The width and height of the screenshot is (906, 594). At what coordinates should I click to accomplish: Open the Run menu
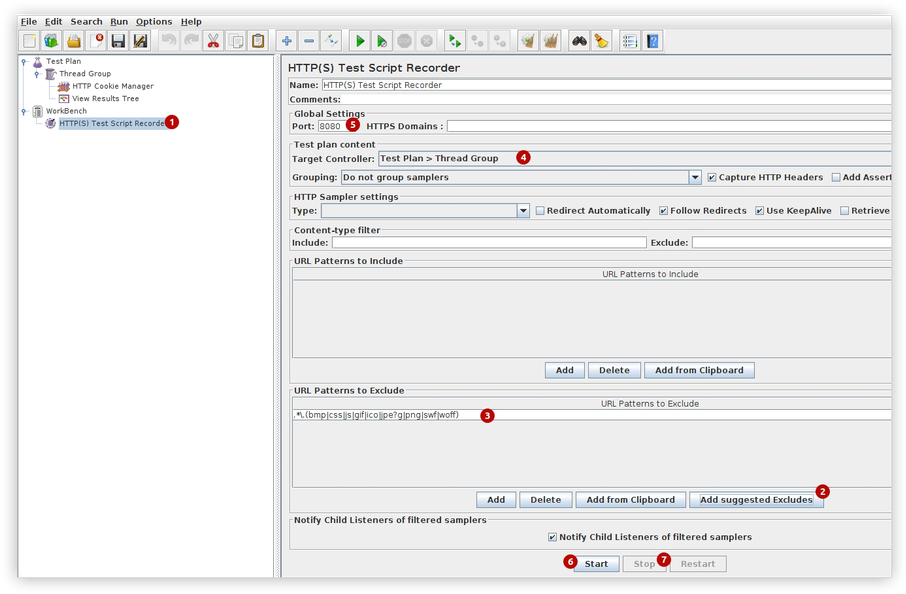click(118, 20)
